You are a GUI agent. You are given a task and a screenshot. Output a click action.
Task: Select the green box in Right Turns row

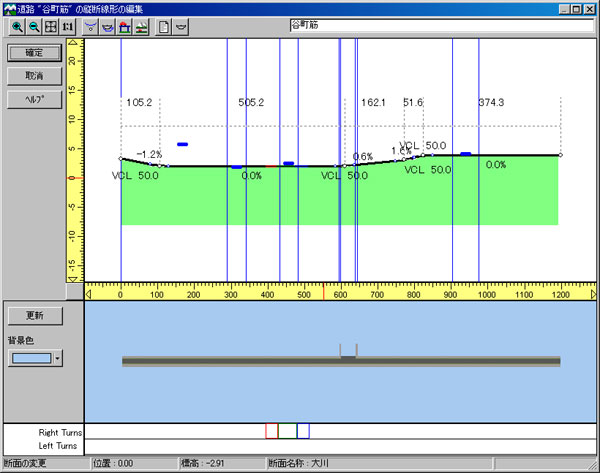pos(287,431)
